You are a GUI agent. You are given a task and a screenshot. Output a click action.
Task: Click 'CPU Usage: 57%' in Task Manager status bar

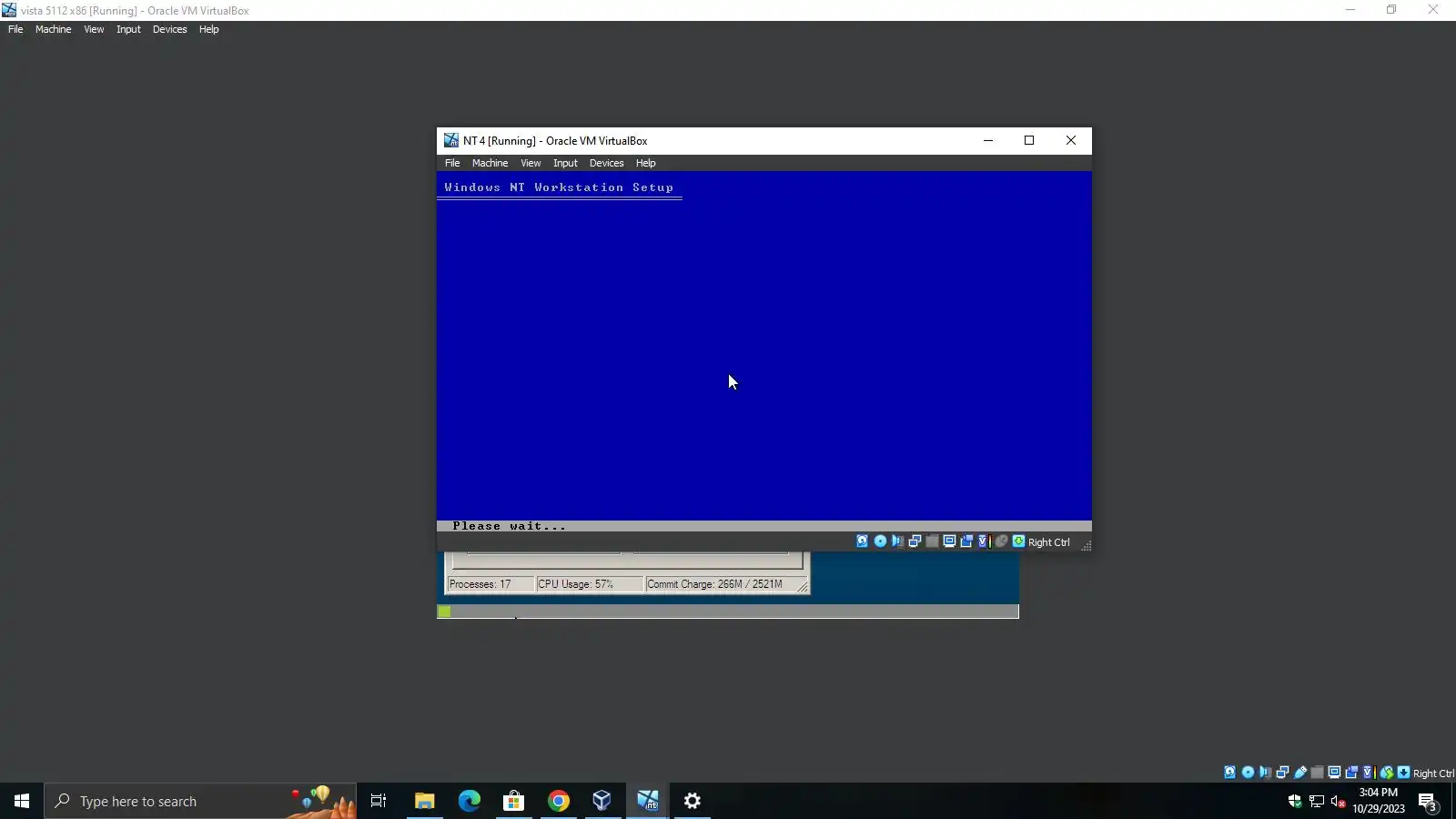point(575,584)
